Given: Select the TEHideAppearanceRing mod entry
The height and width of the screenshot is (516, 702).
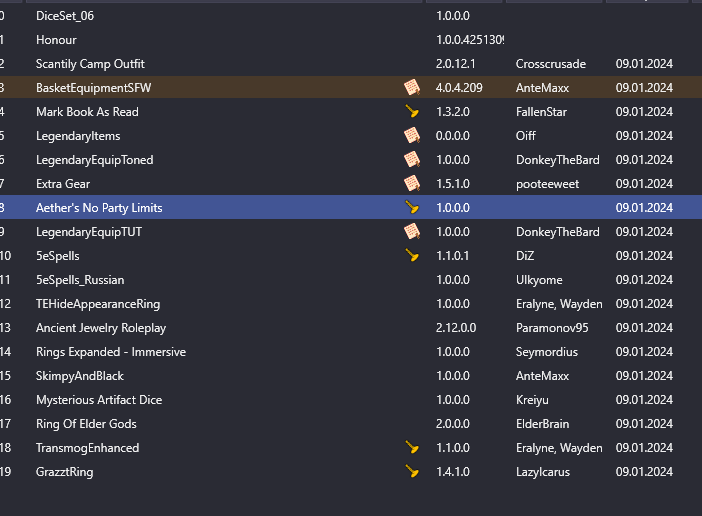Looking at the screenshot, I should (x=98, y=304).
